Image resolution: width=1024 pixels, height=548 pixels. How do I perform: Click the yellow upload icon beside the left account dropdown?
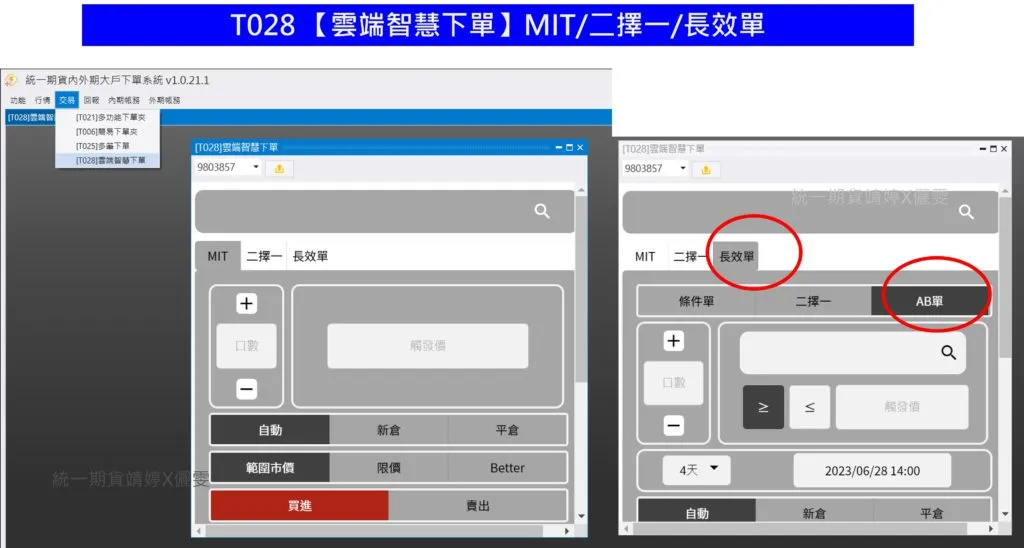tap(278, 168)
